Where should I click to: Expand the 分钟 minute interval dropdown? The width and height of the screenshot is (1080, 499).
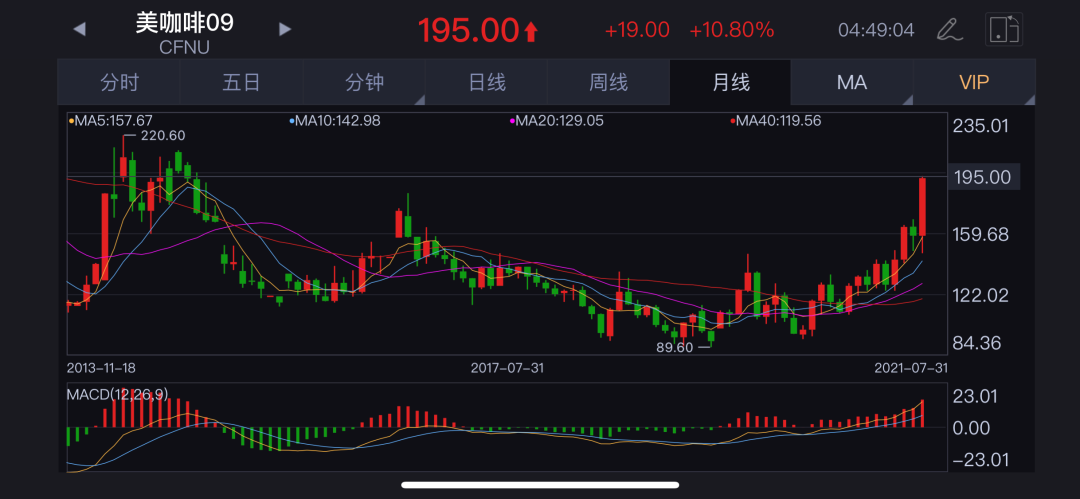tap(365, 83)
